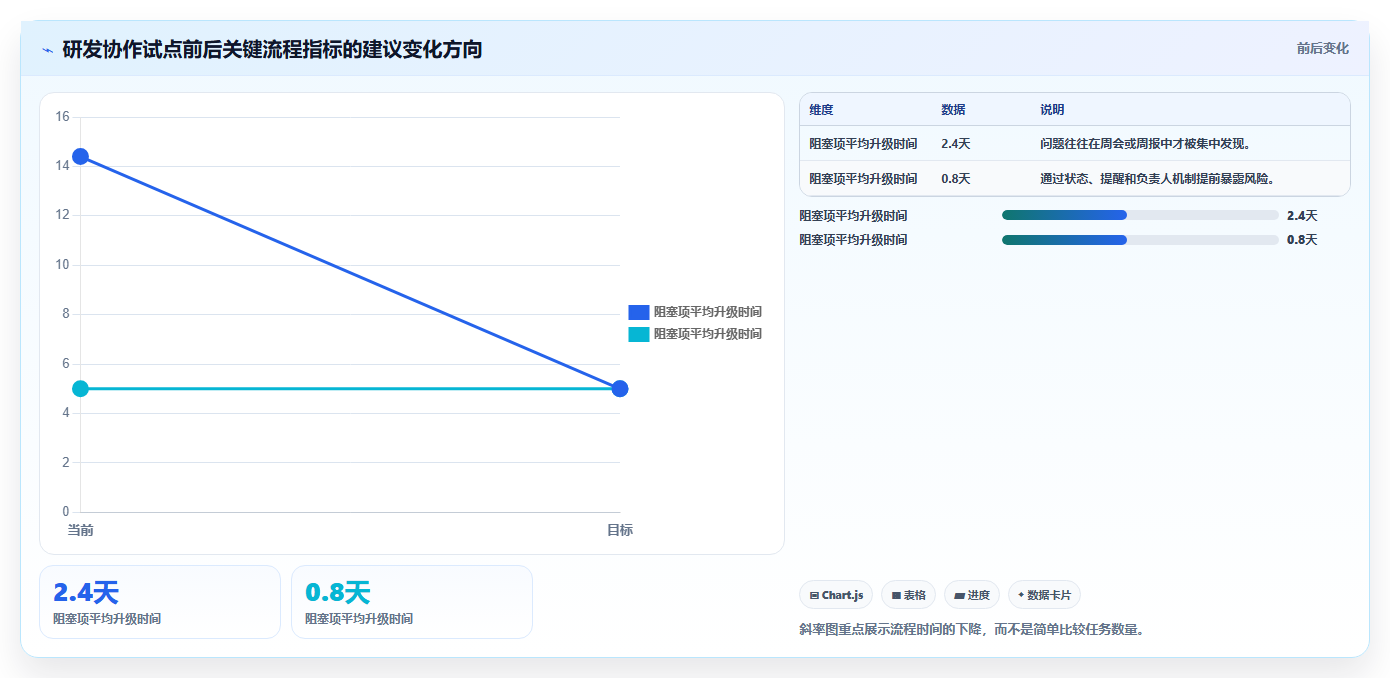Click the 0 y-axis tick label
1390x678 pixels.
coord(65,512)
